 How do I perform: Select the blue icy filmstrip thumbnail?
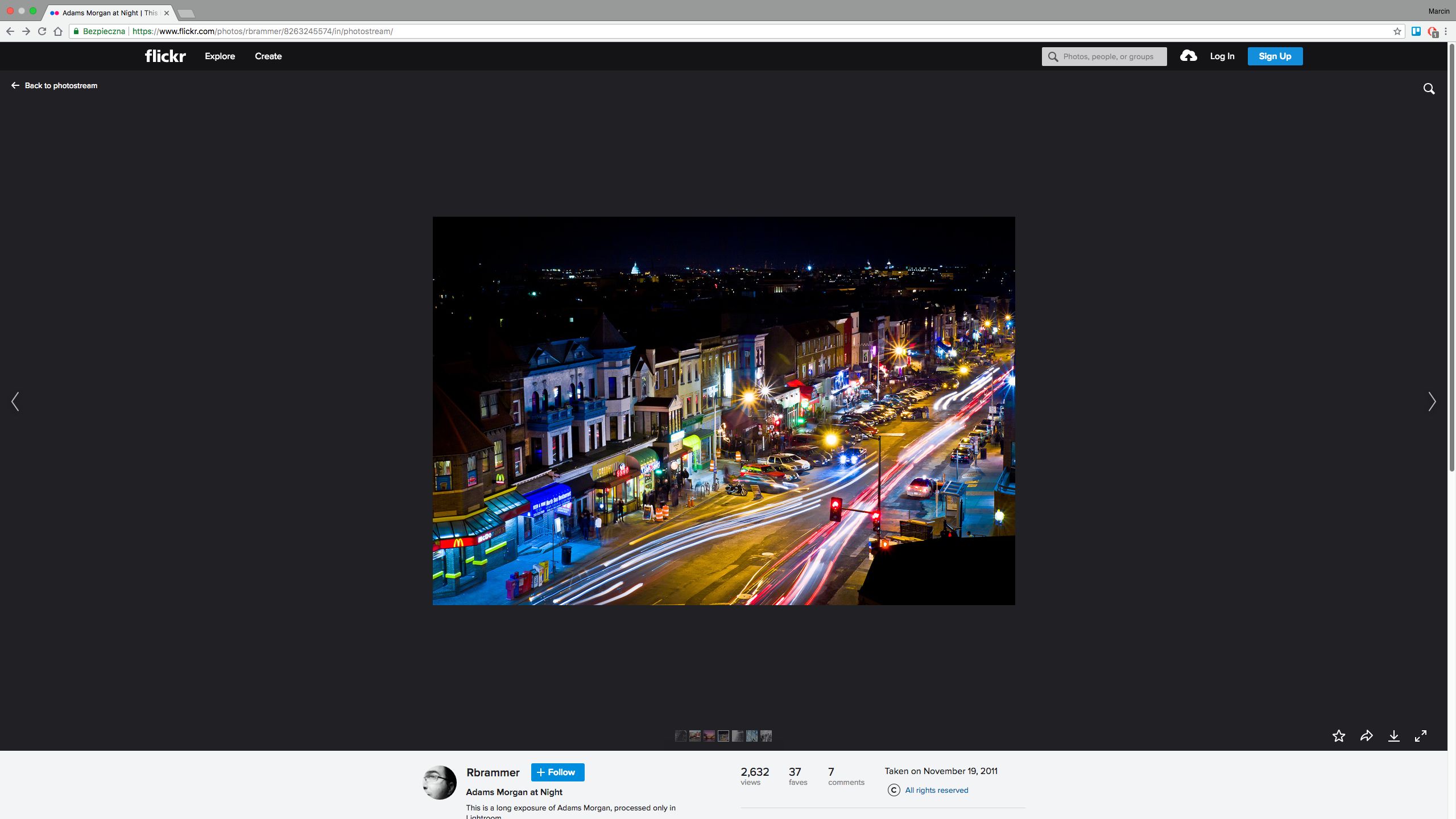click(x=751, y=736)
